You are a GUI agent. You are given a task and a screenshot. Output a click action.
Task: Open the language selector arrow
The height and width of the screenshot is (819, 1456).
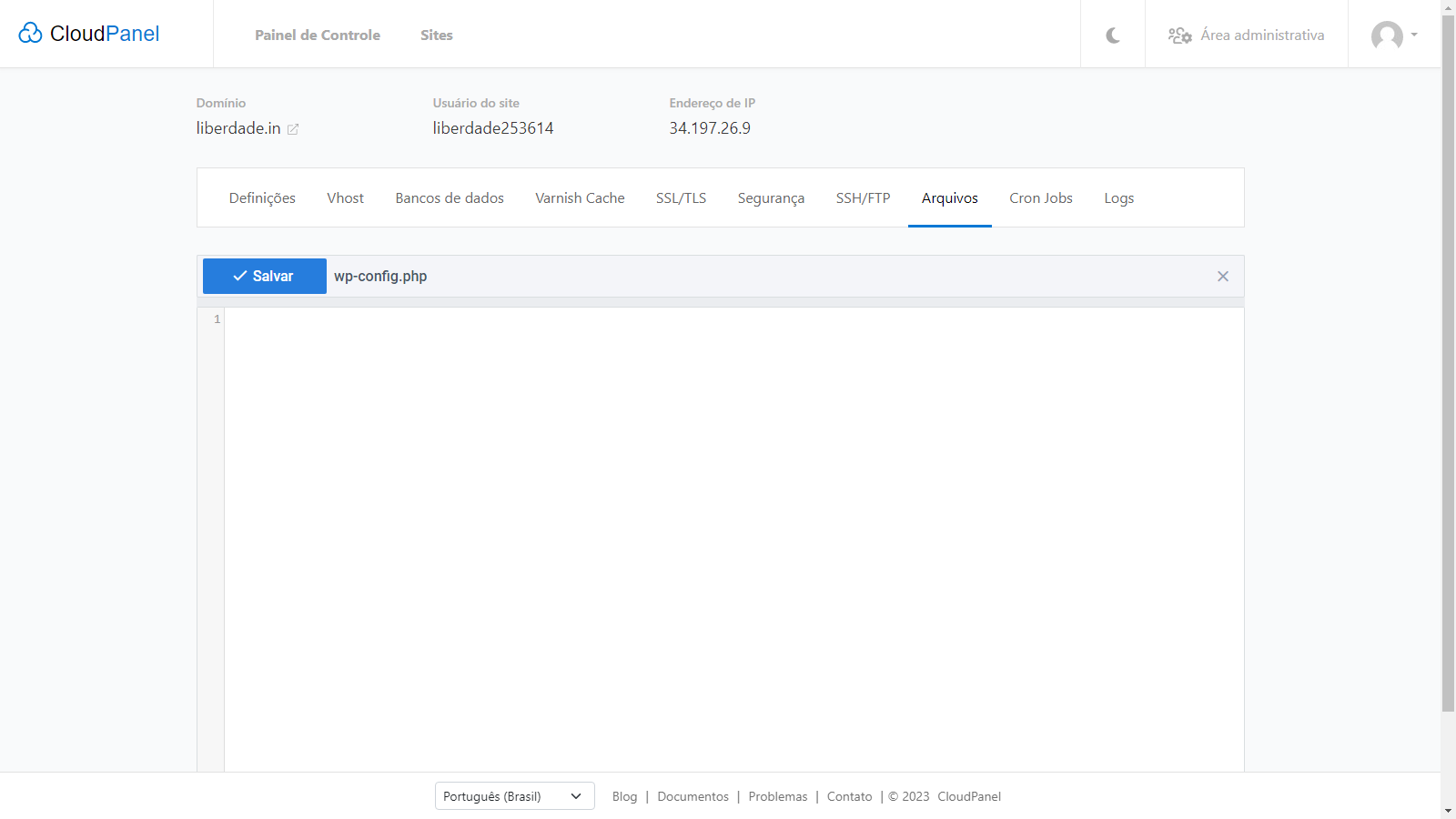tap(576, 795)
